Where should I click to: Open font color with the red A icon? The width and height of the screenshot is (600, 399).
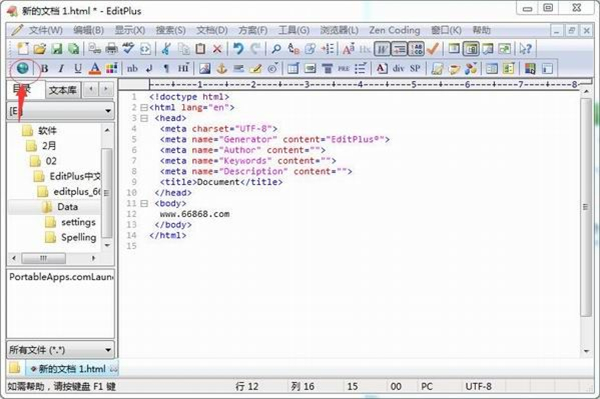[x=95, y=68]
